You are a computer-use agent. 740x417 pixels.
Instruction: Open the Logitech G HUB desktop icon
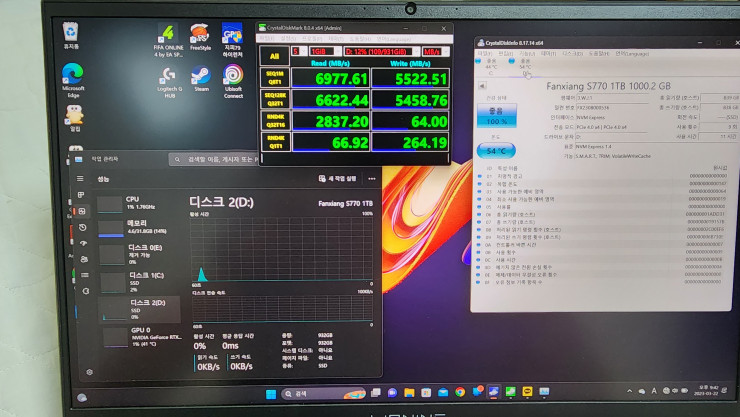(169, 82)
